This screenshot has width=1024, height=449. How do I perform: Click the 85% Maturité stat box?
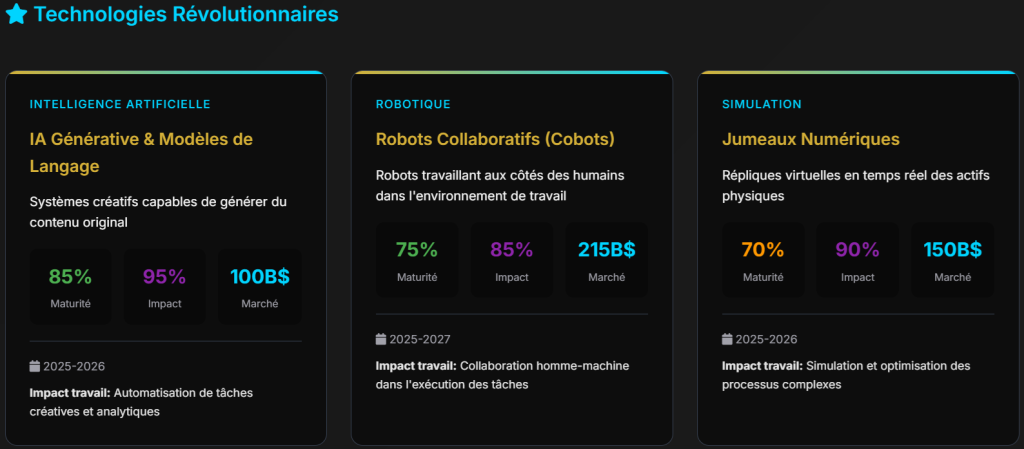tap(70, 287)
